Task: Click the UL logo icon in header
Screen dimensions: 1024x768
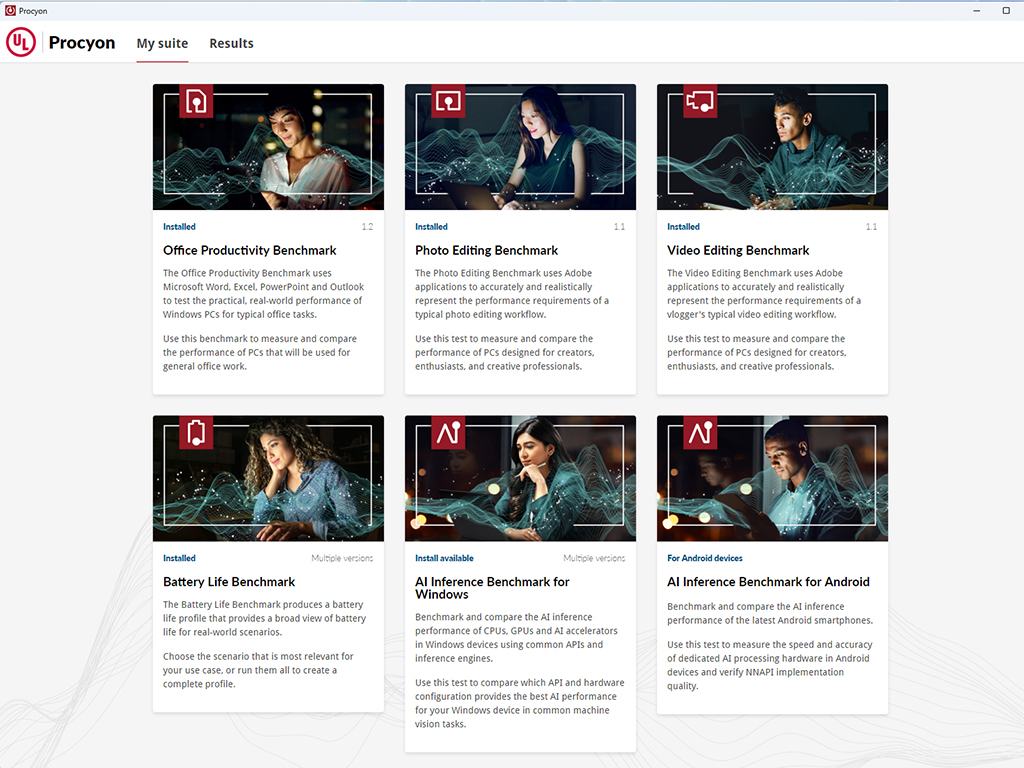Action: tap(20, 42)
